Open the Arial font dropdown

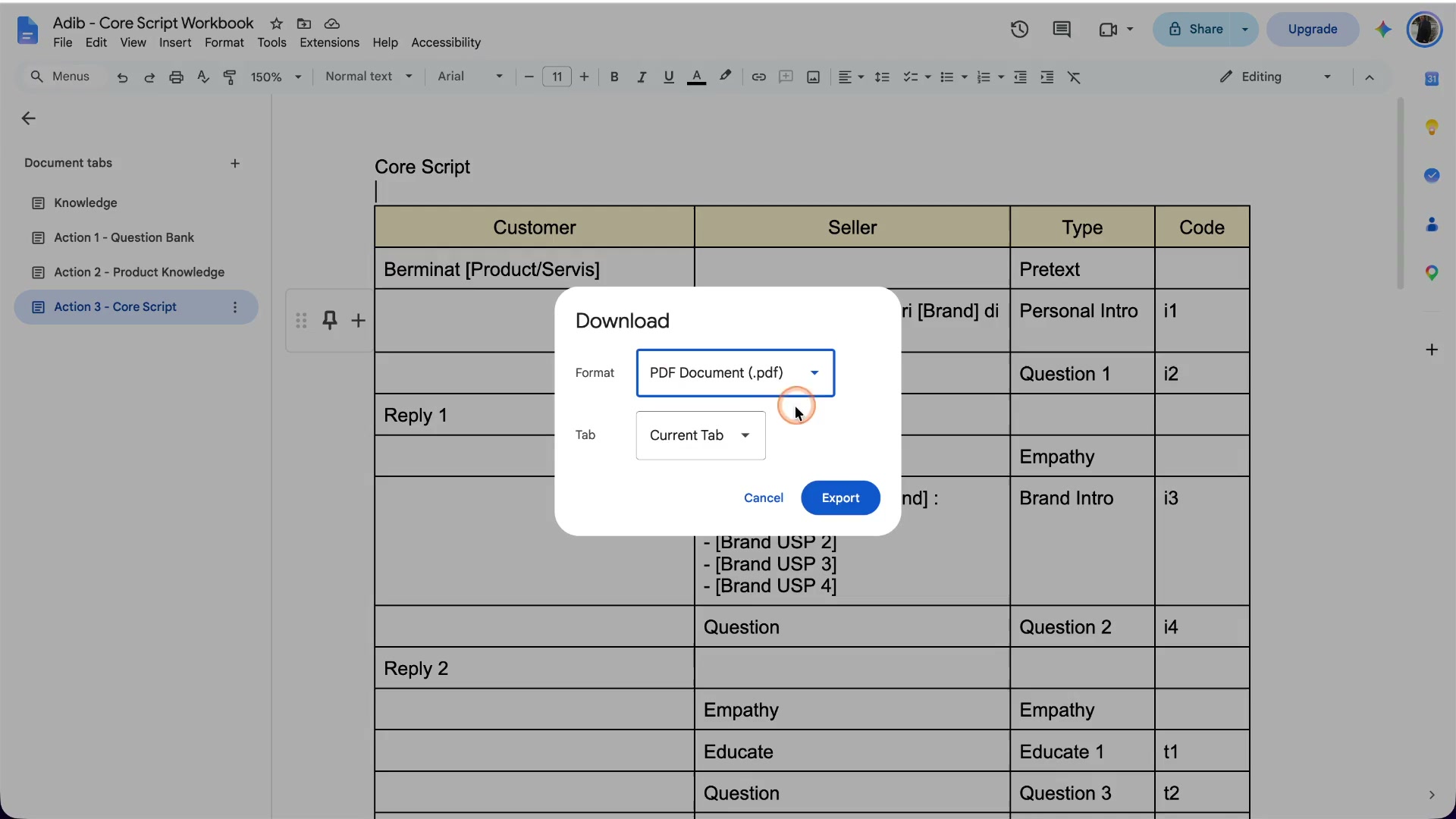click(x=470, y=77)
